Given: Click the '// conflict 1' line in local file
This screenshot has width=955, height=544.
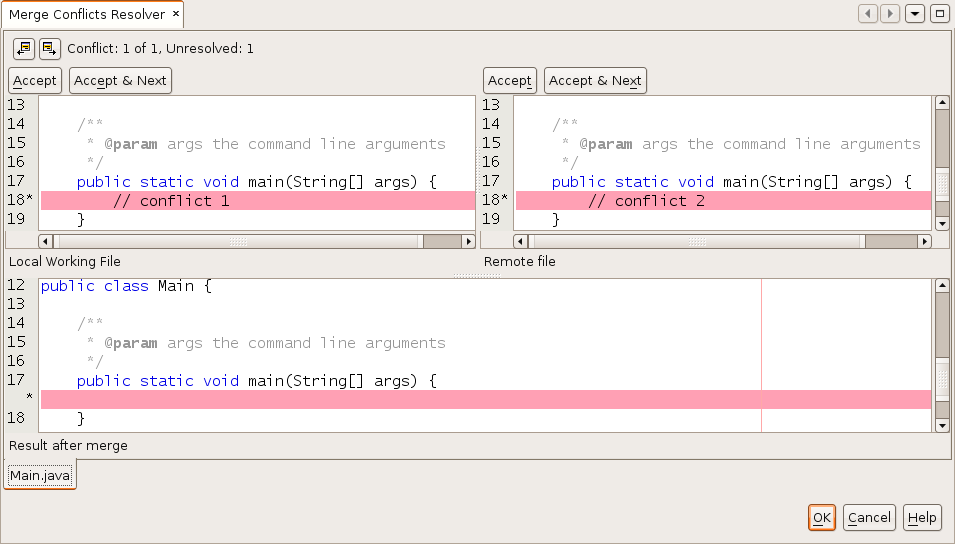Looking at the screenshot, I should (258, 200).
